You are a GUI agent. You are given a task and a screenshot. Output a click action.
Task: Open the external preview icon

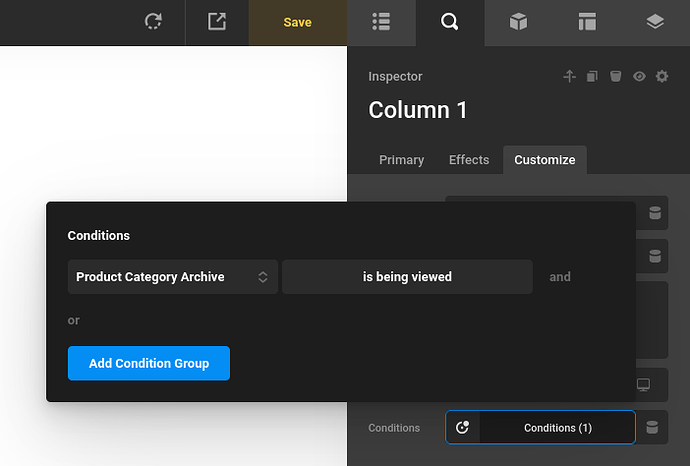[217, 22]
